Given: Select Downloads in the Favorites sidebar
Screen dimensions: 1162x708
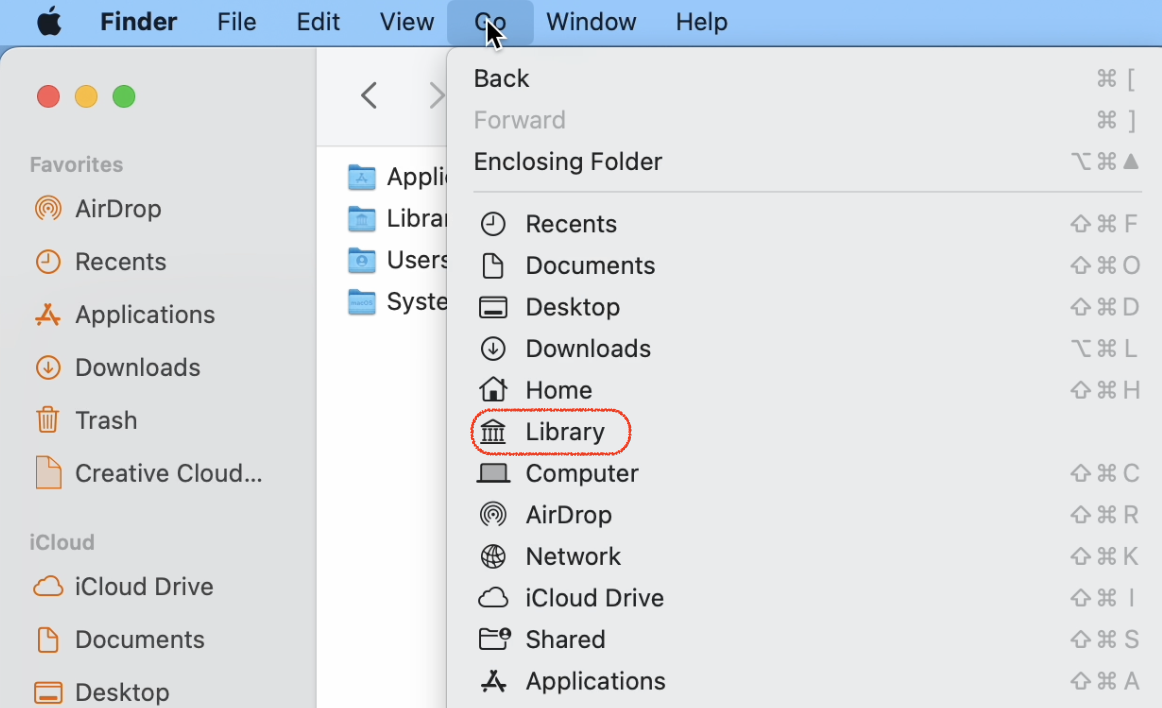Looking at the screenshot, I should coord(137,367).
